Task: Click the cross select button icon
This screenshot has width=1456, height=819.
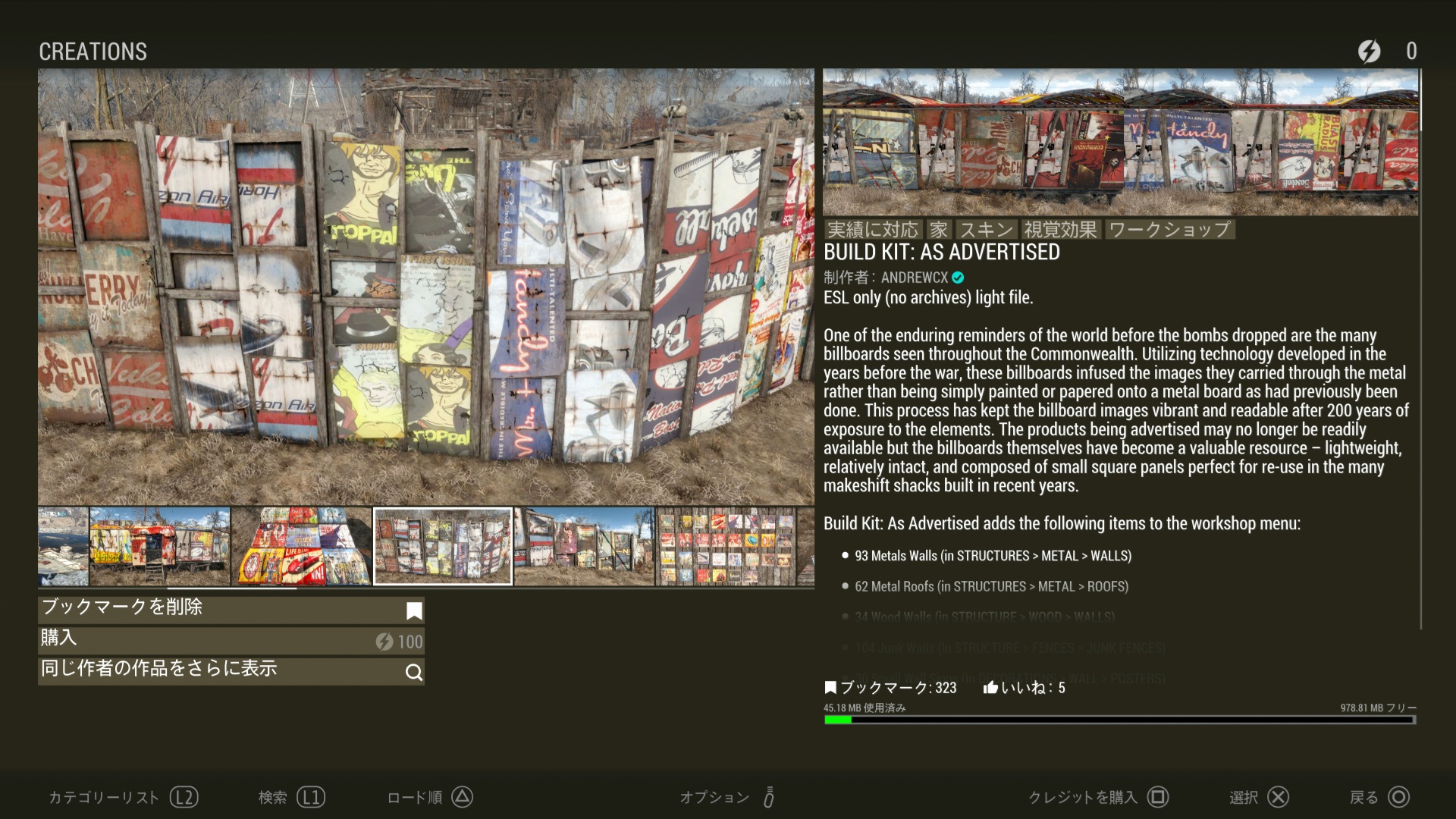Action: tap(1278, 797)
